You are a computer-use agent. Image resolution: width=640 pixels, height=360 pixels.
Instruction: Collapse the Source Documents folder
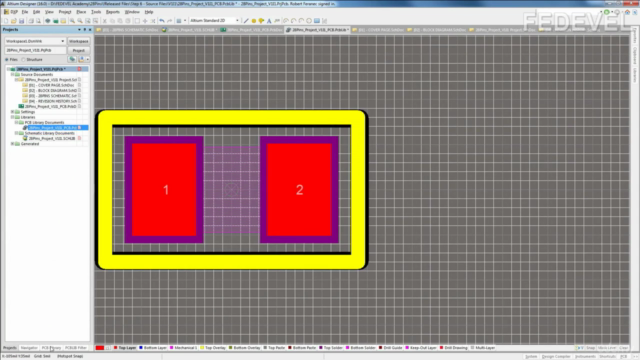13,75
